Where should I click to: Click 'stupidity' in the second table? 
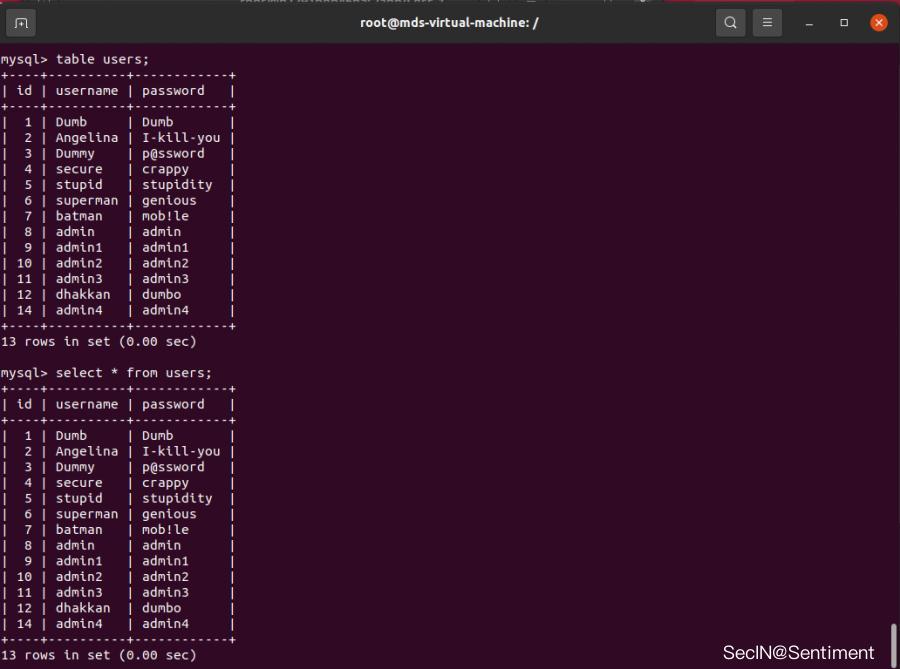(177, 498)
